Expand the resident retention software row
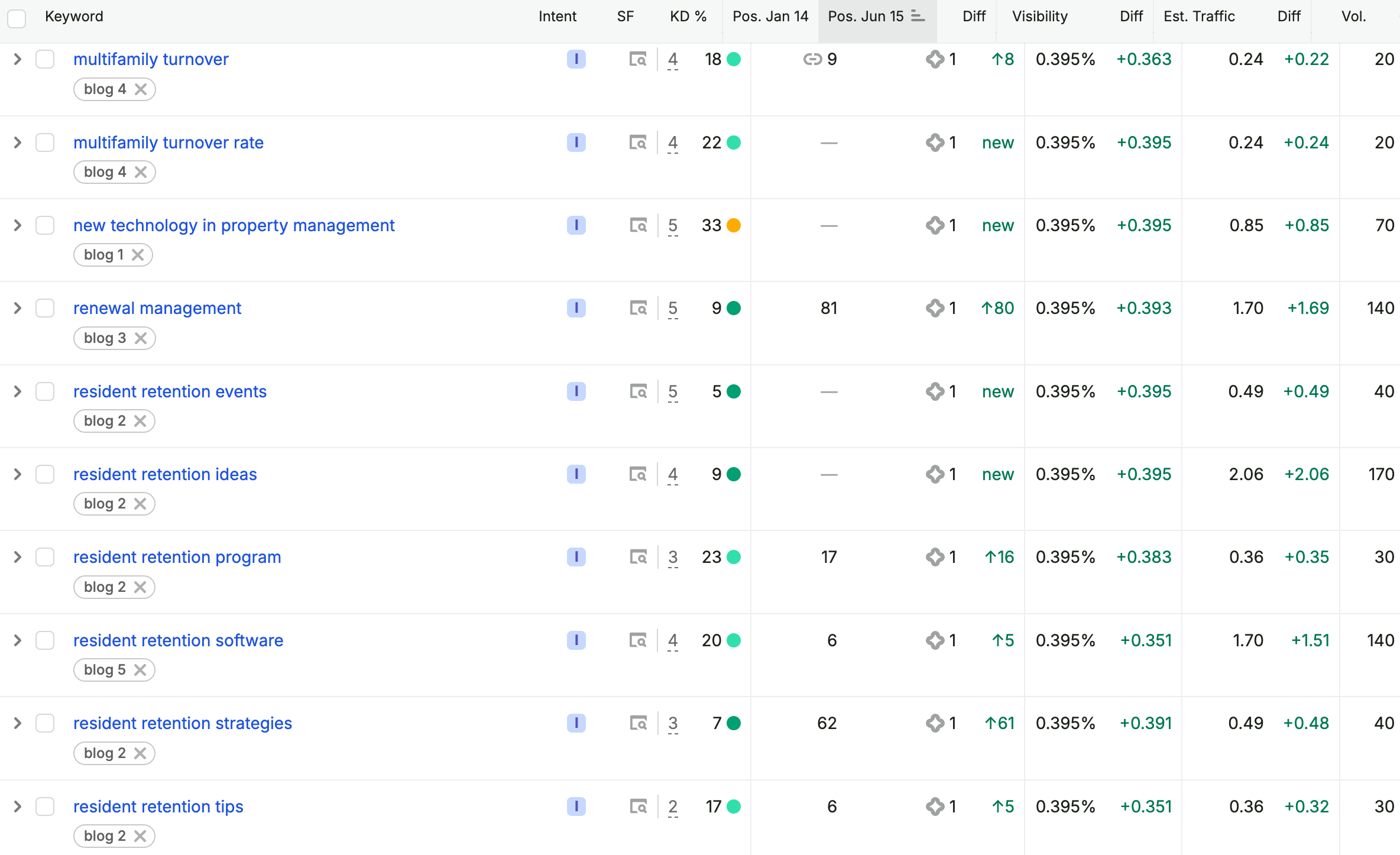Screen dimensions: 1400x855 (x=17, y=640)
